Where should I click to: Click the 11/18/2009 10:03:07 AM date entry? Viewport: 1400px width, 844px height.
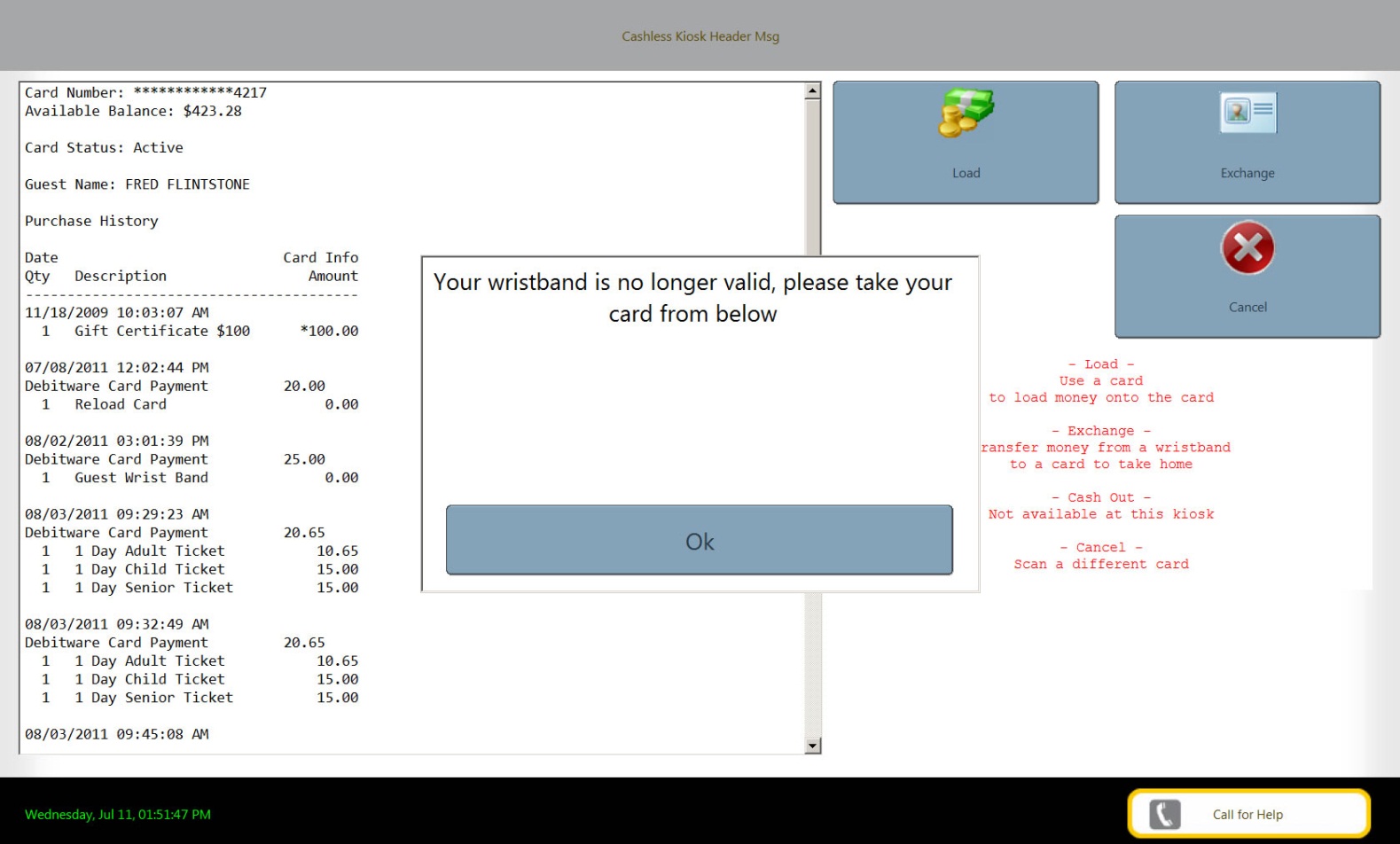click(x=117, y=312)
